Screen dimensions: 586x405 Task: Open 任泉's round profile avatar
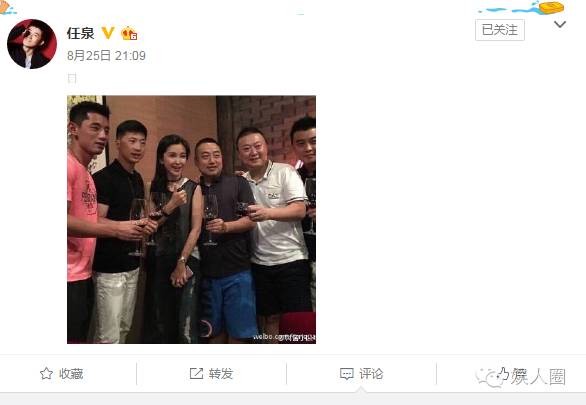click(32, 44)
